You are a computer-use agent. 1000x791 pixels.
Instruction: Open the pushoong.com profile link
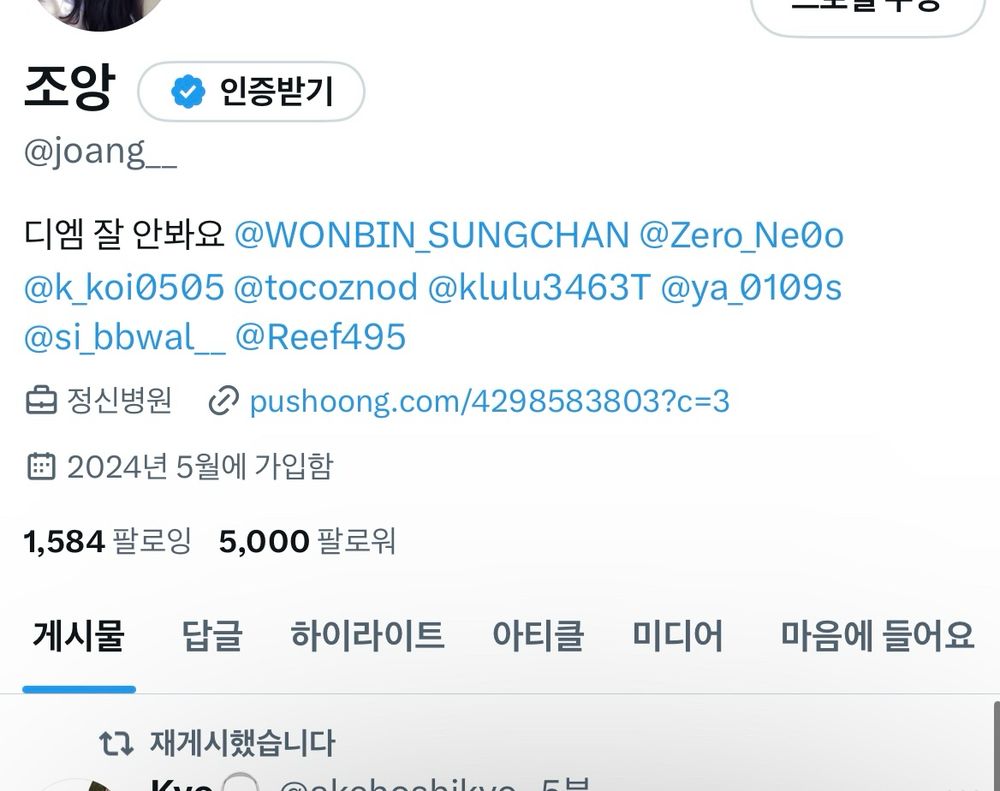489,401
